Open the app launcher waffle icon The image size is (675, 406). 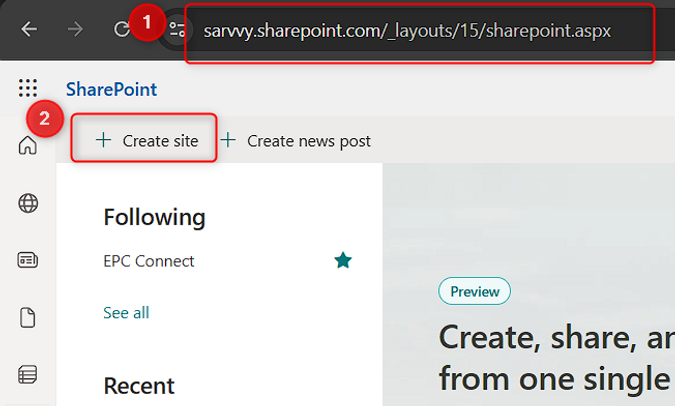coord(28,88)
